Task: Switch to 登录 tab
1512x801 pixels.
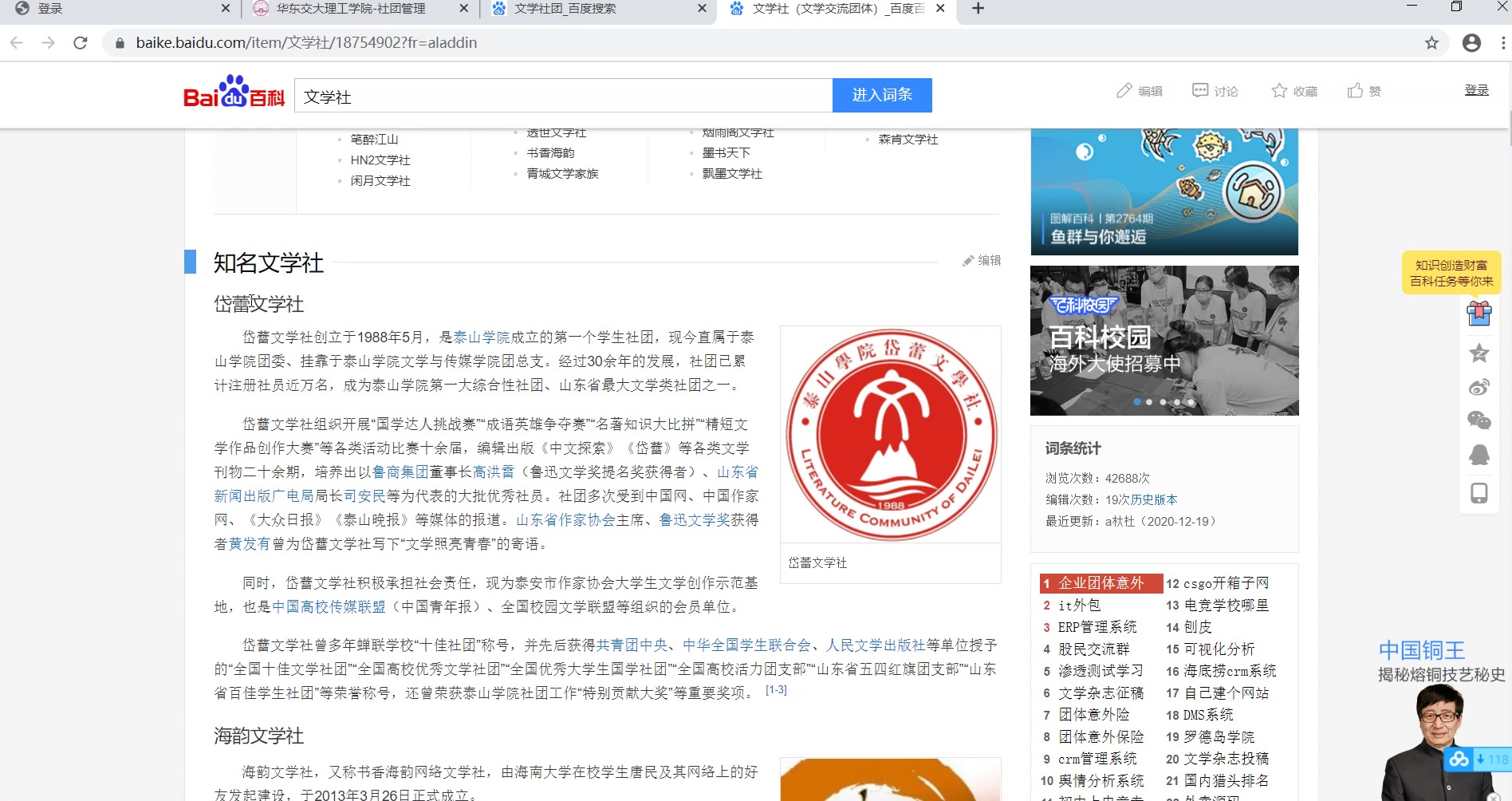Action: 50,9
